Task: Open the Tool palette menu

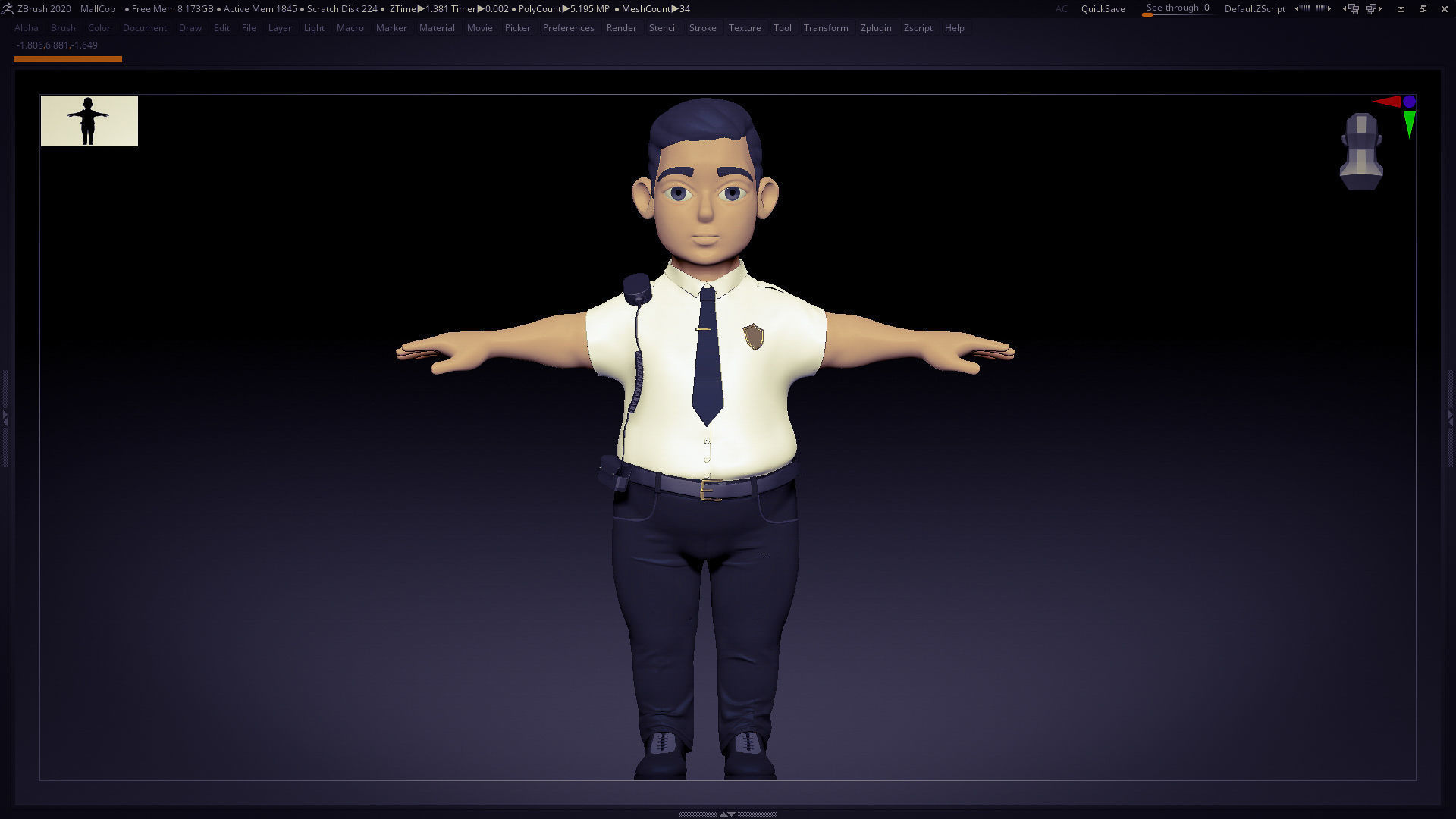Action: (x=782, y=28)
